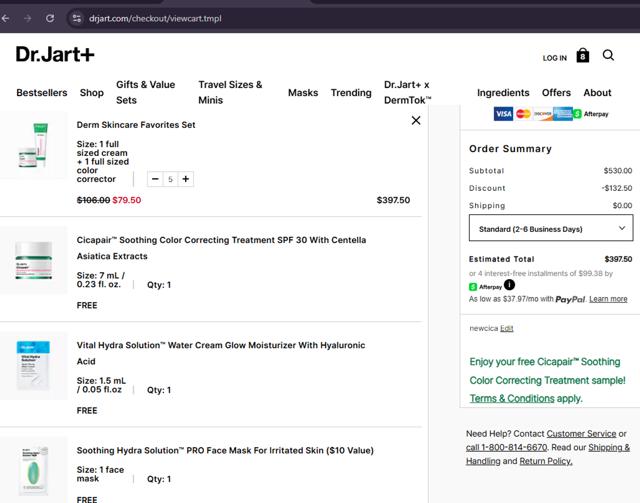Open site information icon in address bar

click(x=76, y=18)
